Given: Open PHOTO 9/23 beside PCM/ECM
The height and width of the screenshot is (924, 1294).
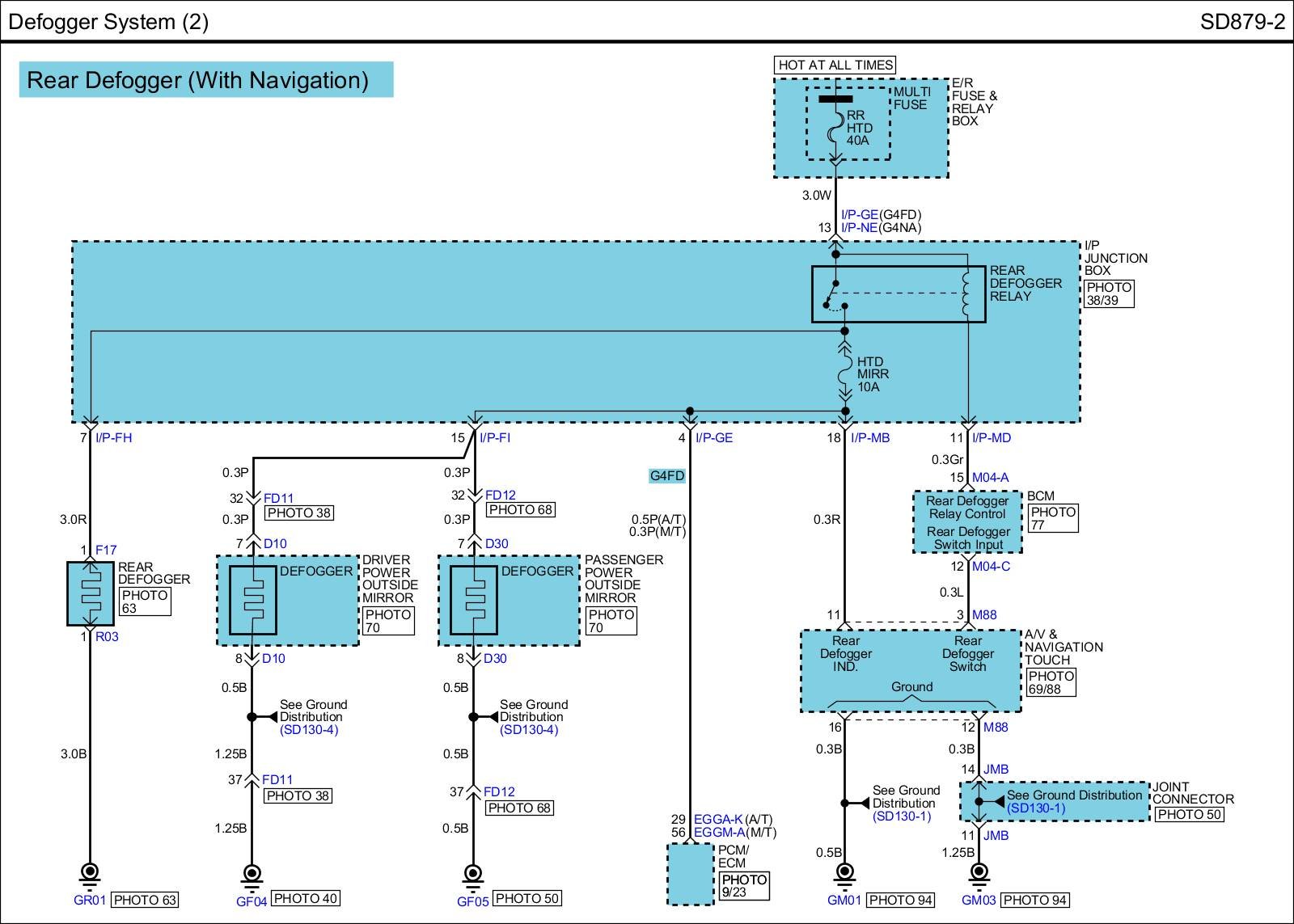Looking at the screenshot, I should coord(744,886).
